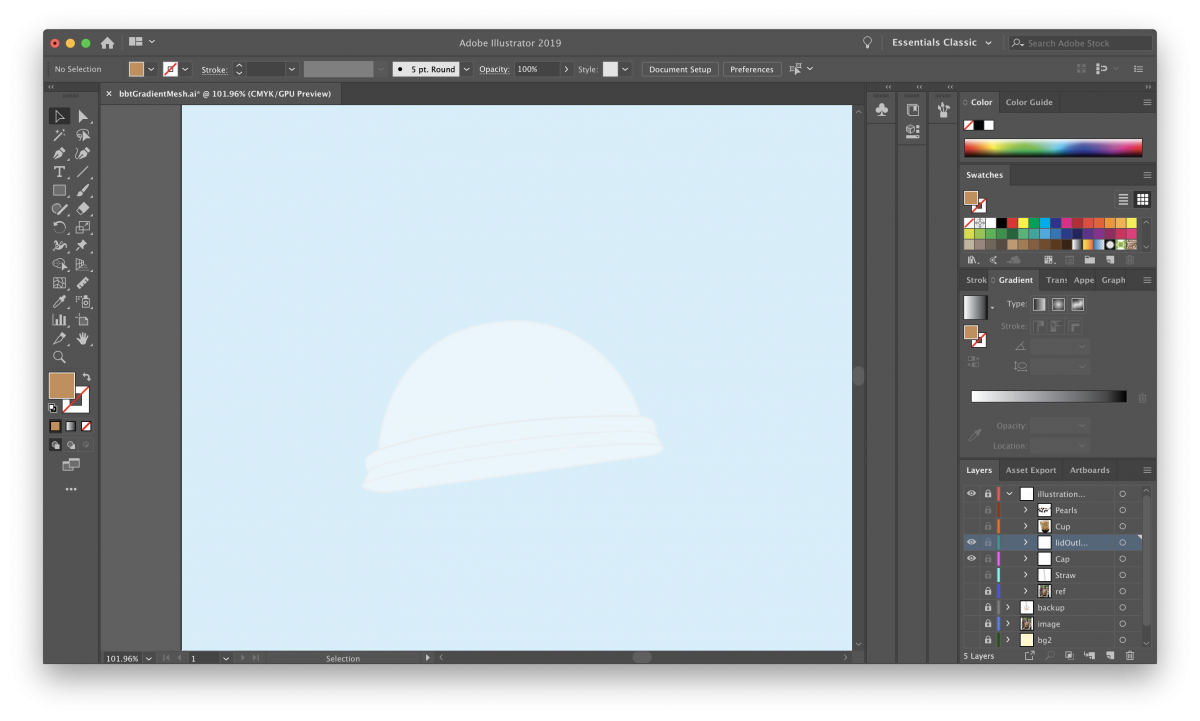Expand the Pearls sublayer
1200x721 pixels.
click(1026, 510)
